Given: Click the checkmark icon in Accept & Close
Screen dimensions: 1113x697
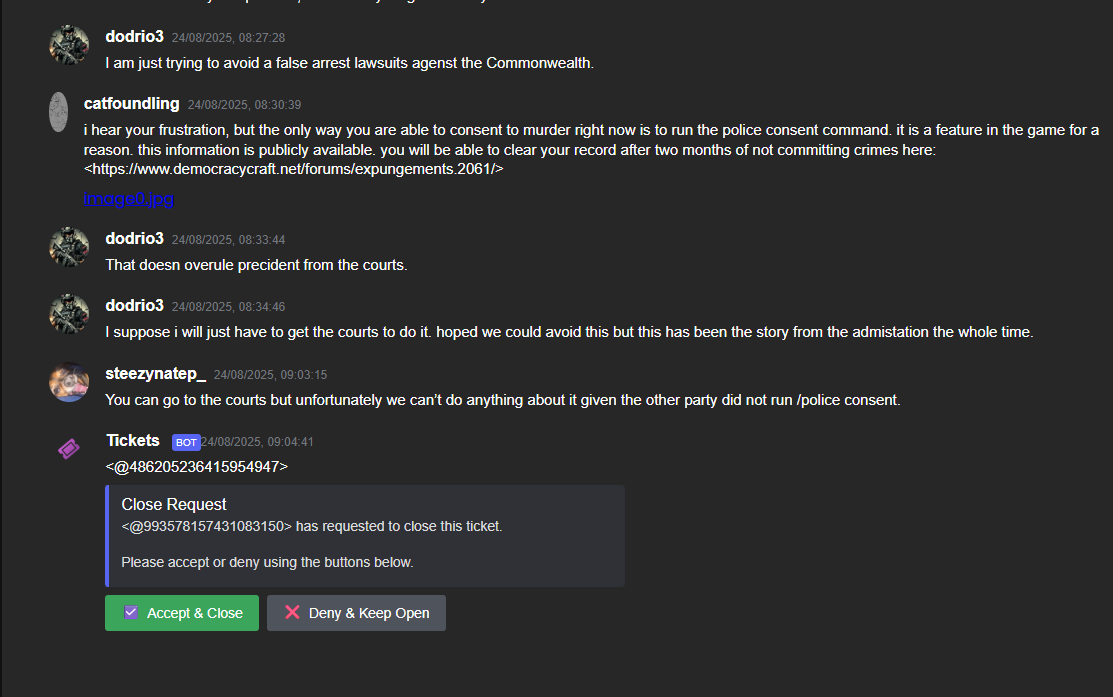Looking at the screenshot, I should point(131,613).
